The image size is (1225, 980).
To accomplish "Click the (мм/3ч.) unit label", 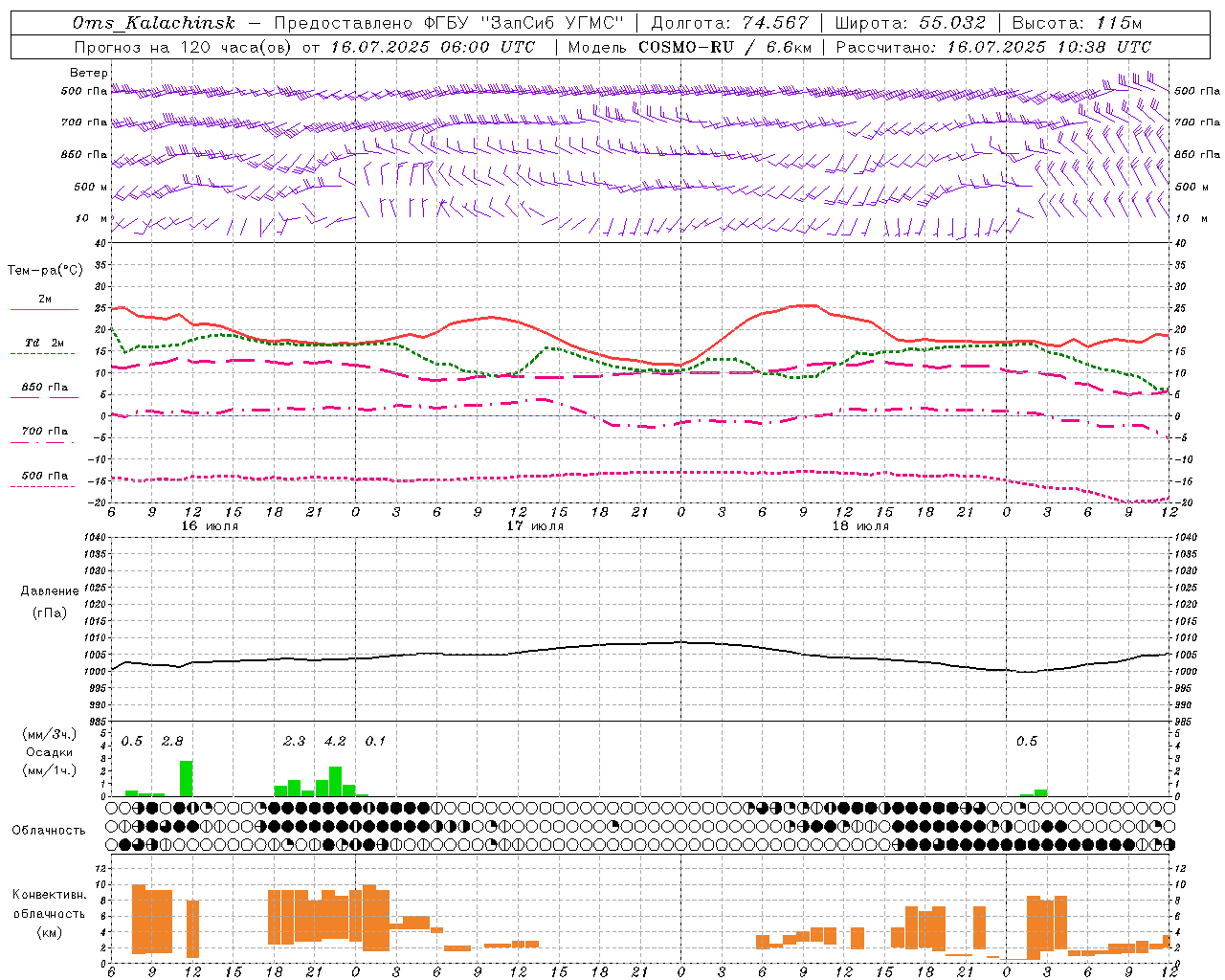I will point(49,734).
